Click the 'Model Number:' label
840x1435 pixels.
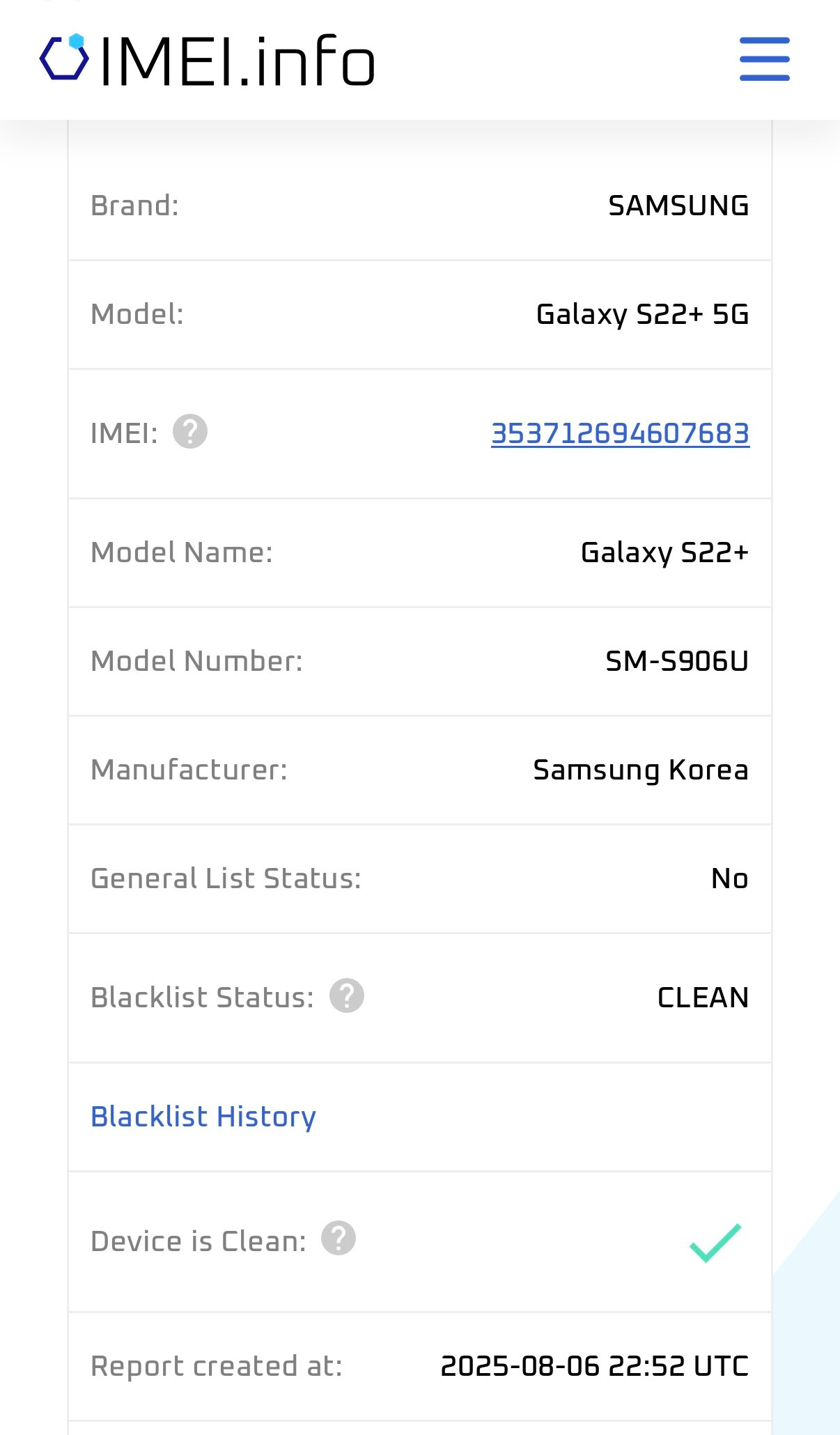click(197, 661)
